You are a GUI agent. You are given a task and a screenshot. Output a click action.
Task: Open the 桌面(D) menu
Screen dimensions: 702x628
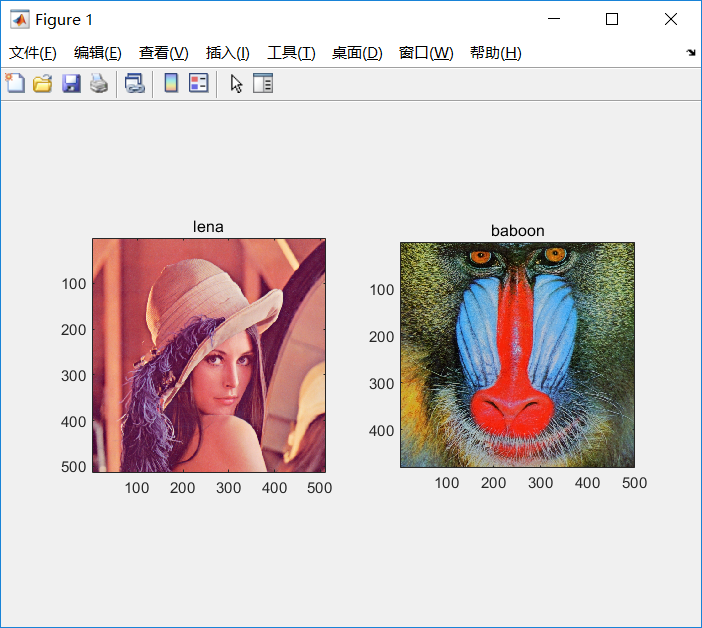357,53
